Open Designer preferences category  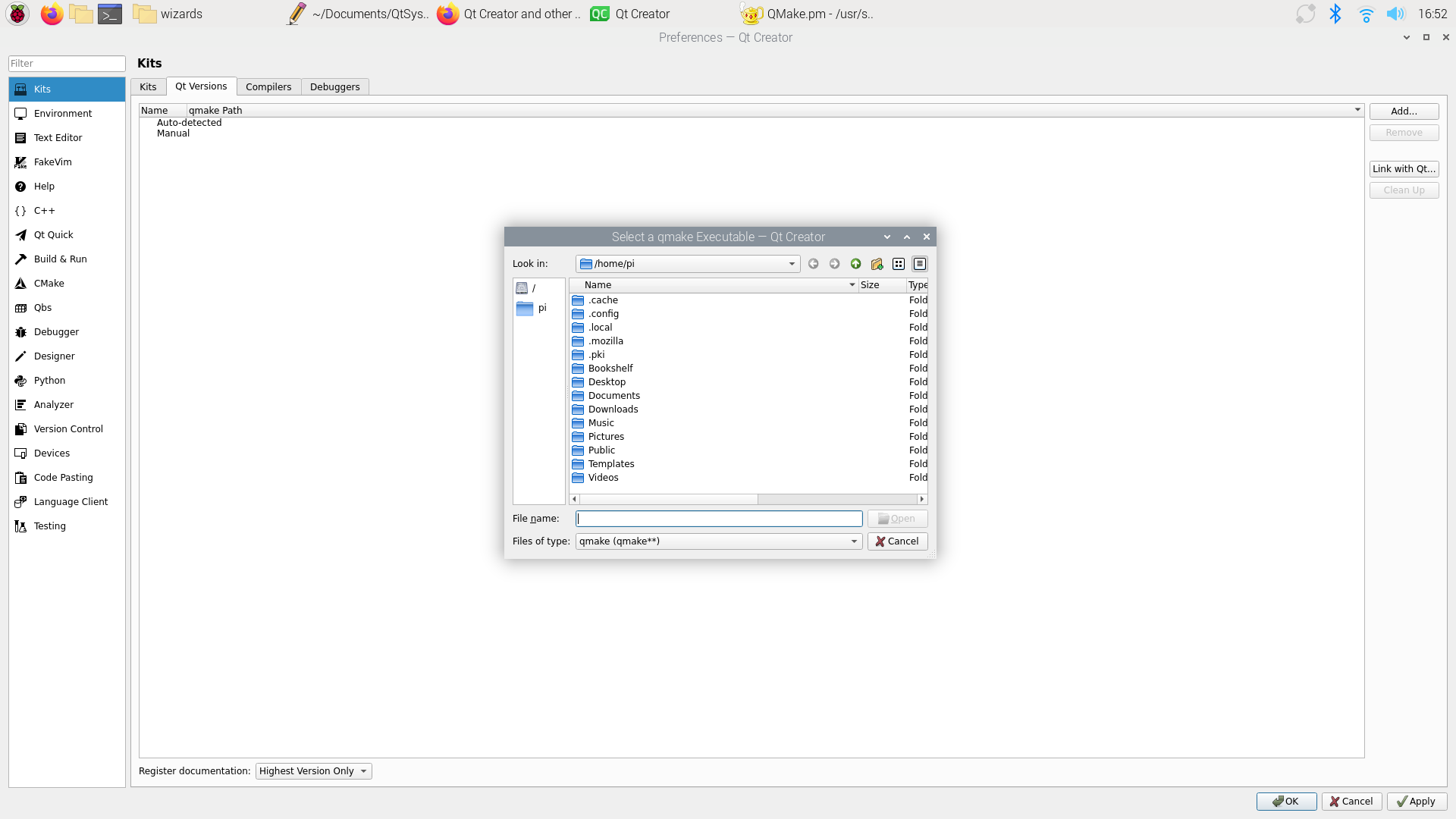(67, 356)
